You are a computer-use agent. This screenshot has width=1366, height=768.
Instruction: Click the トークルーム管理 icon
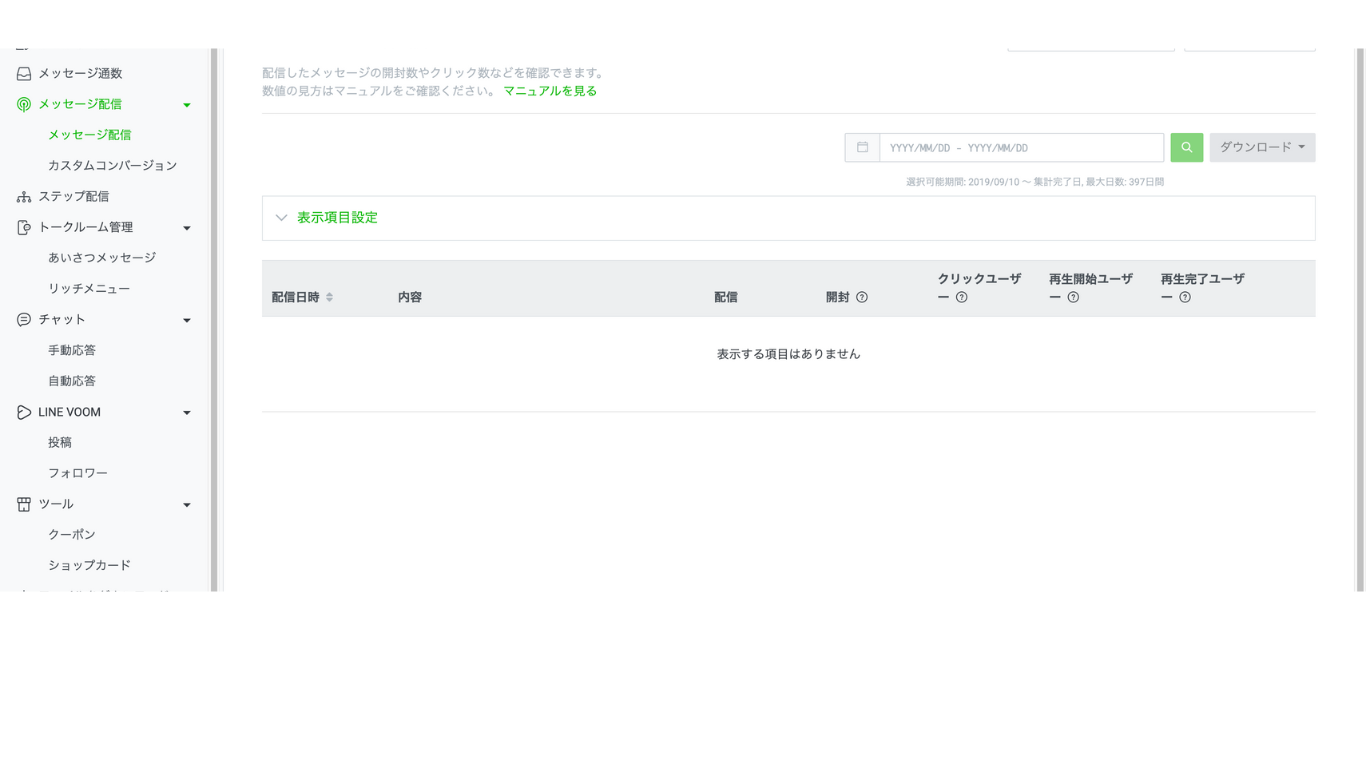click(24, 227)
